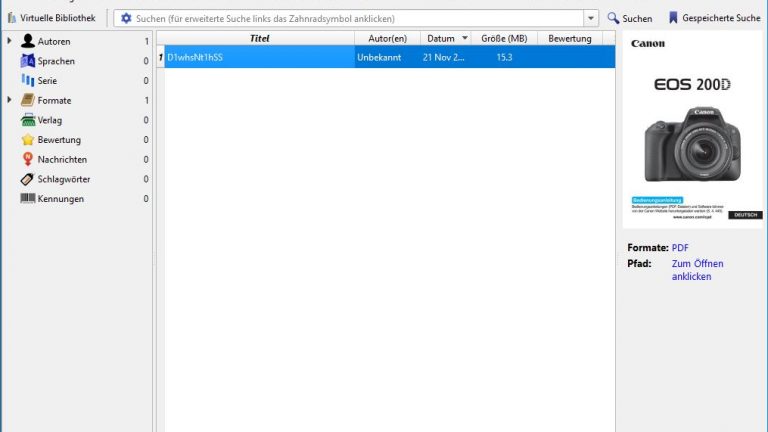
Task: Open the PDF format link
Action: 680,247
